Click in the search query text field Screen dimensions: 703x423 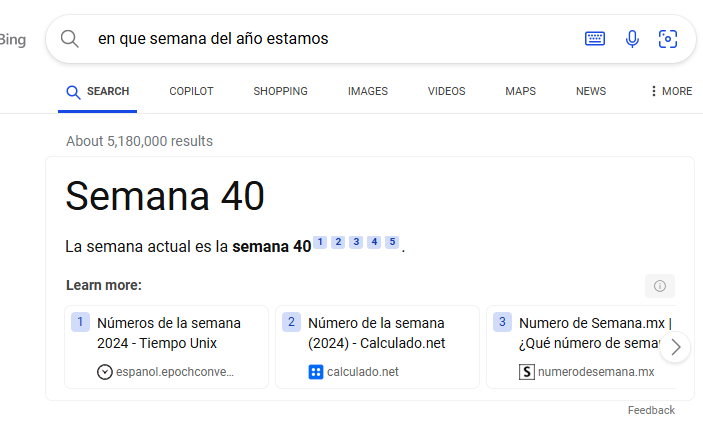(332, 39)
